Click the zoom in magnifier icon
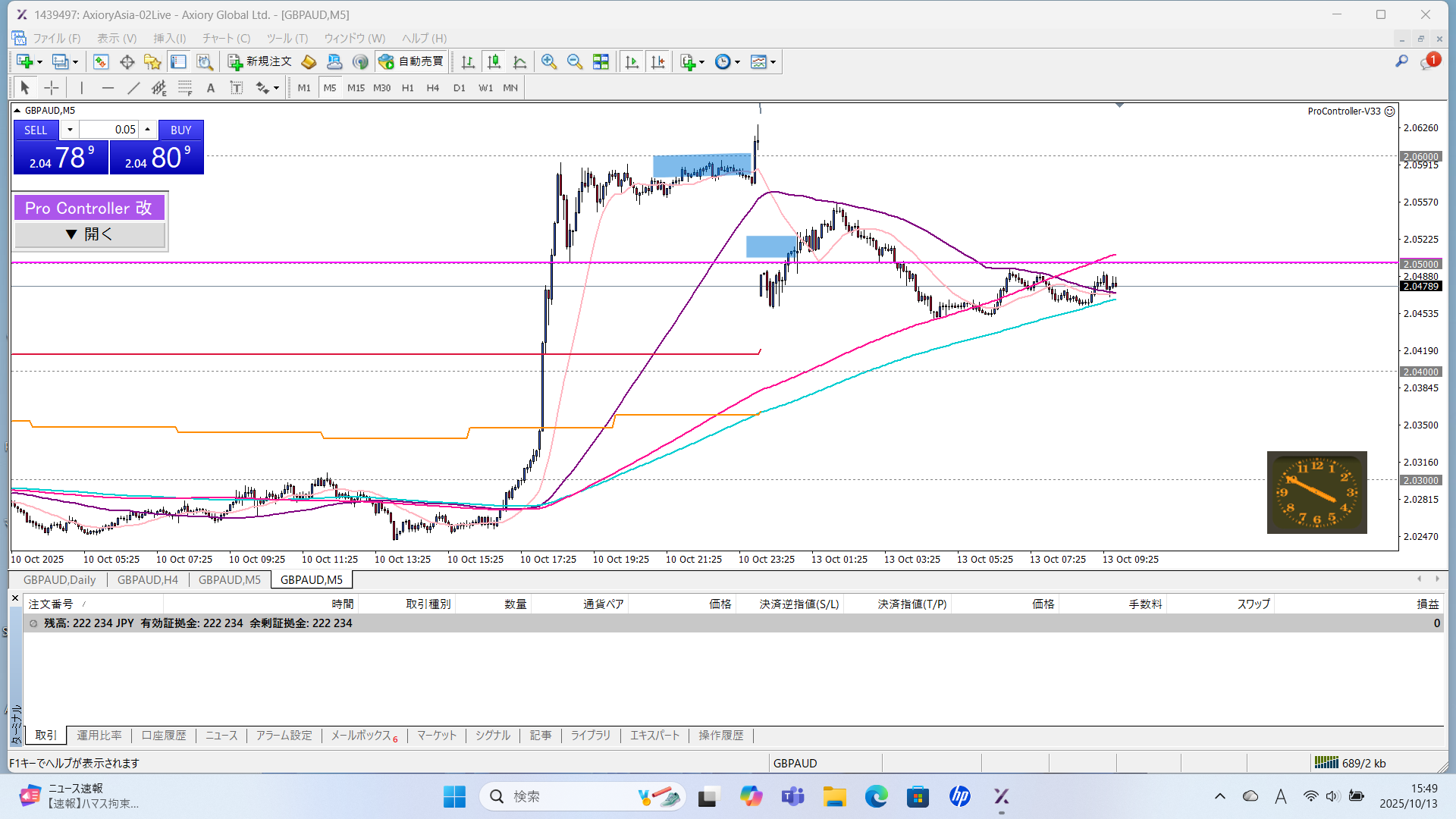1456x819 pixels. [549, 62]
